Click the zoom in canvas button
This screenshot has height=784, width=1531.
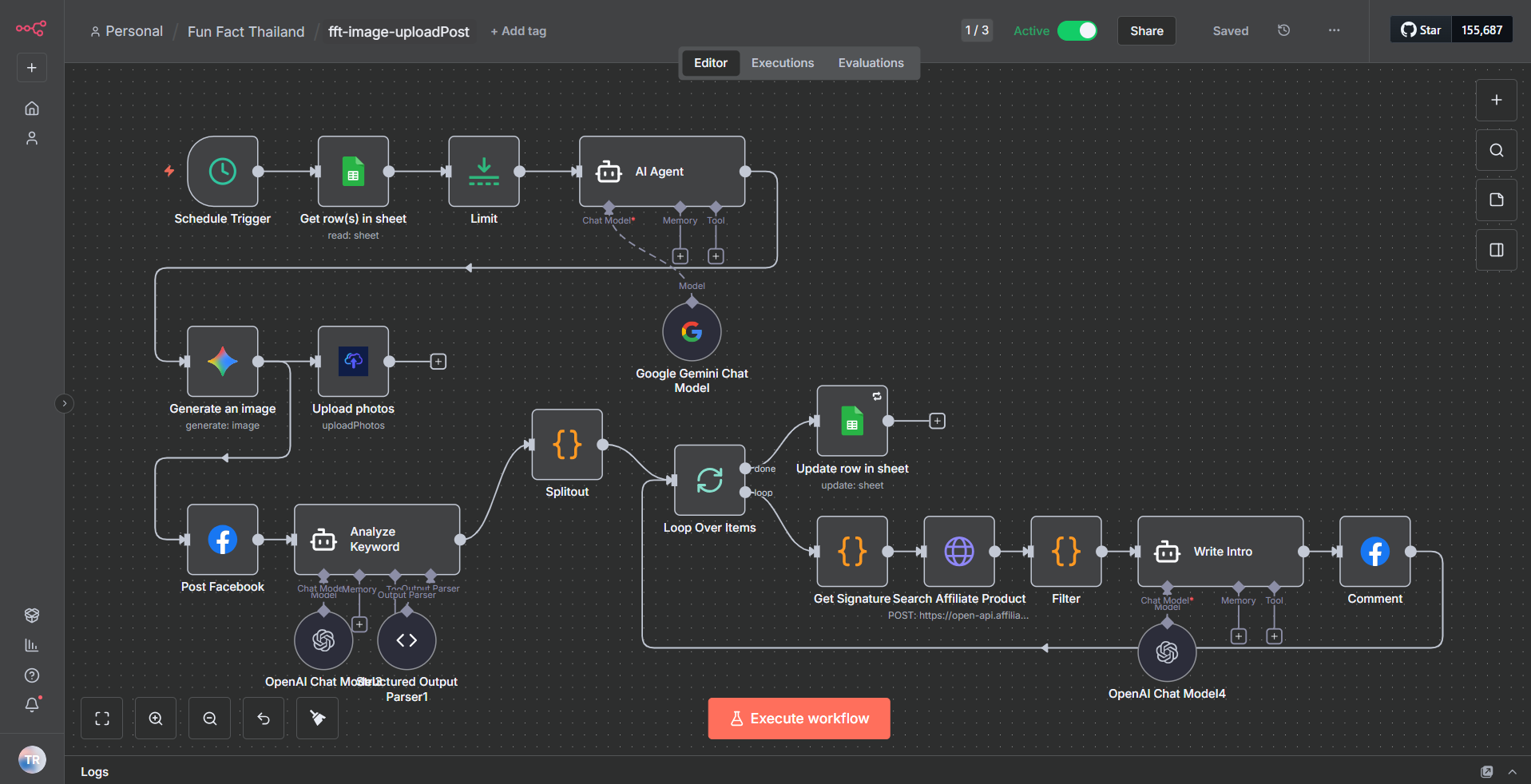[156, 719]
